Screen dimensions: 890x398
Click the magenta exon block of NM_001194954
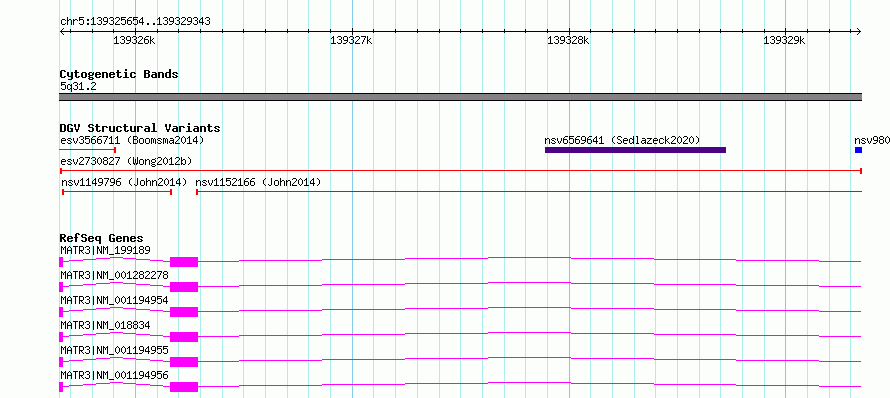click(x=184, y=312)
